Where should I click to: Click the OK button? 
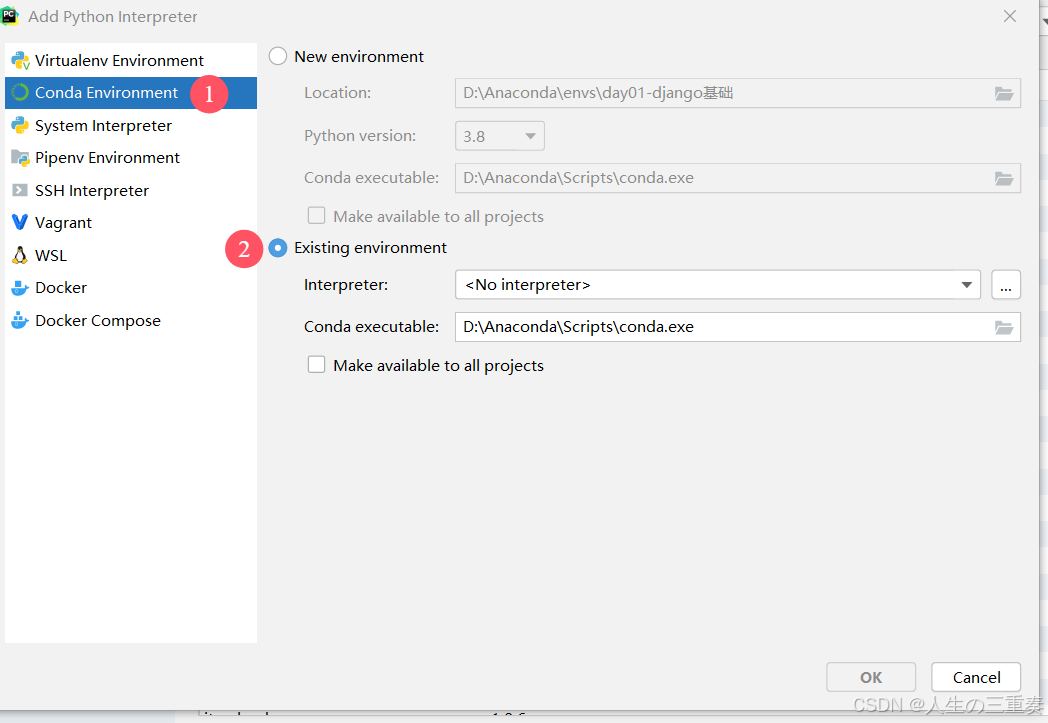click(x=871, y=678)
